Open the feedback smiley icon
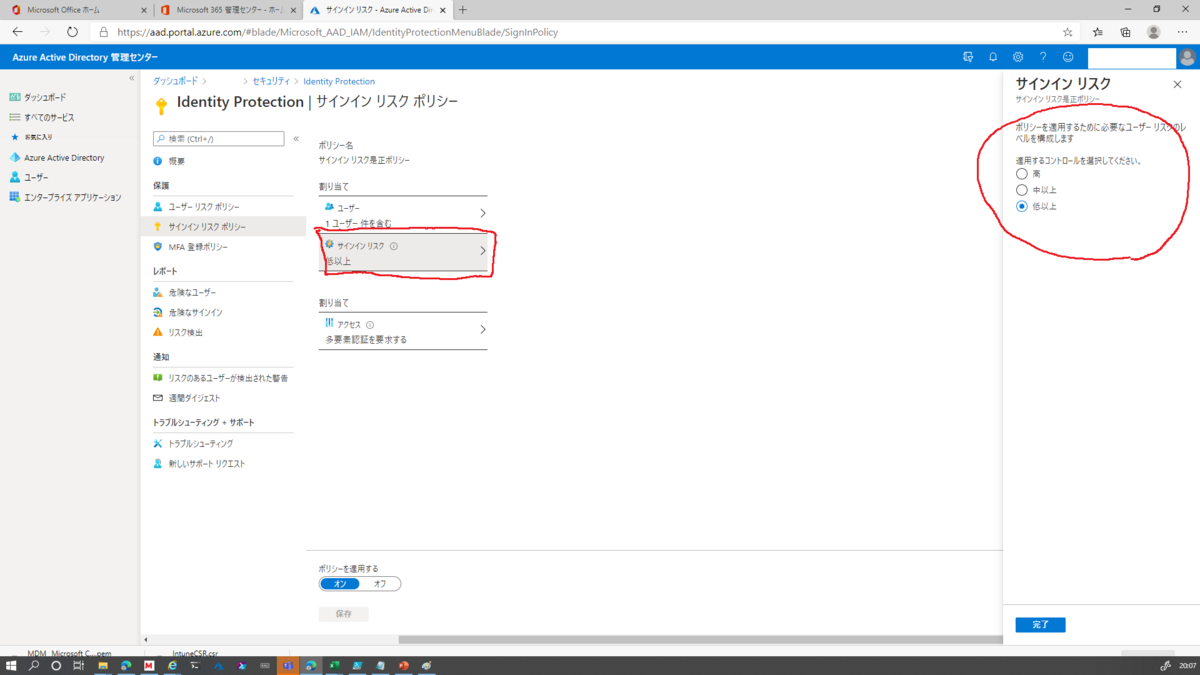The image size is (1200, 675). [1068, 57]
